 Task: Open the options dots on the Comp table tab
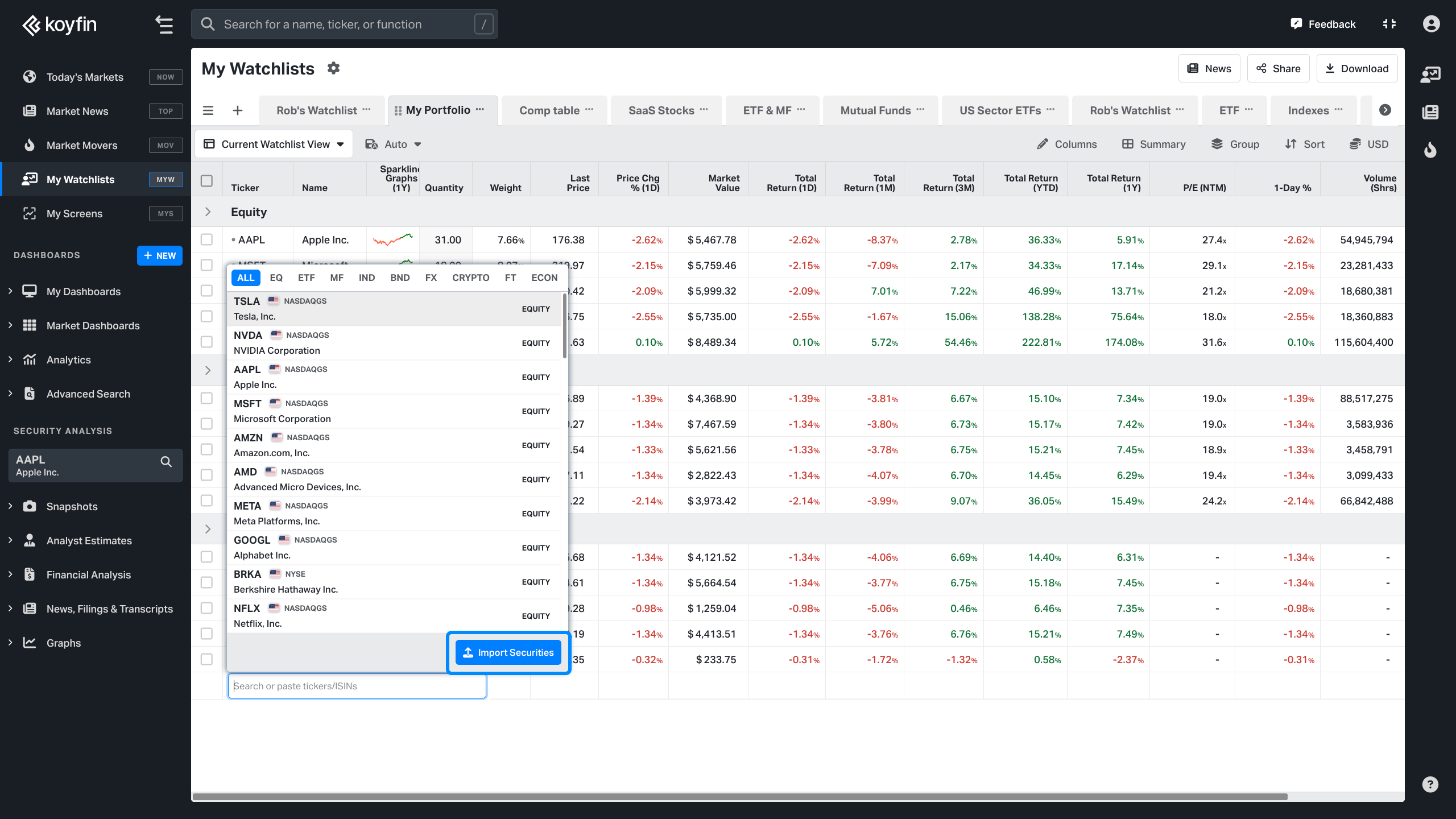pyautogui.click(x=589, y=109)
